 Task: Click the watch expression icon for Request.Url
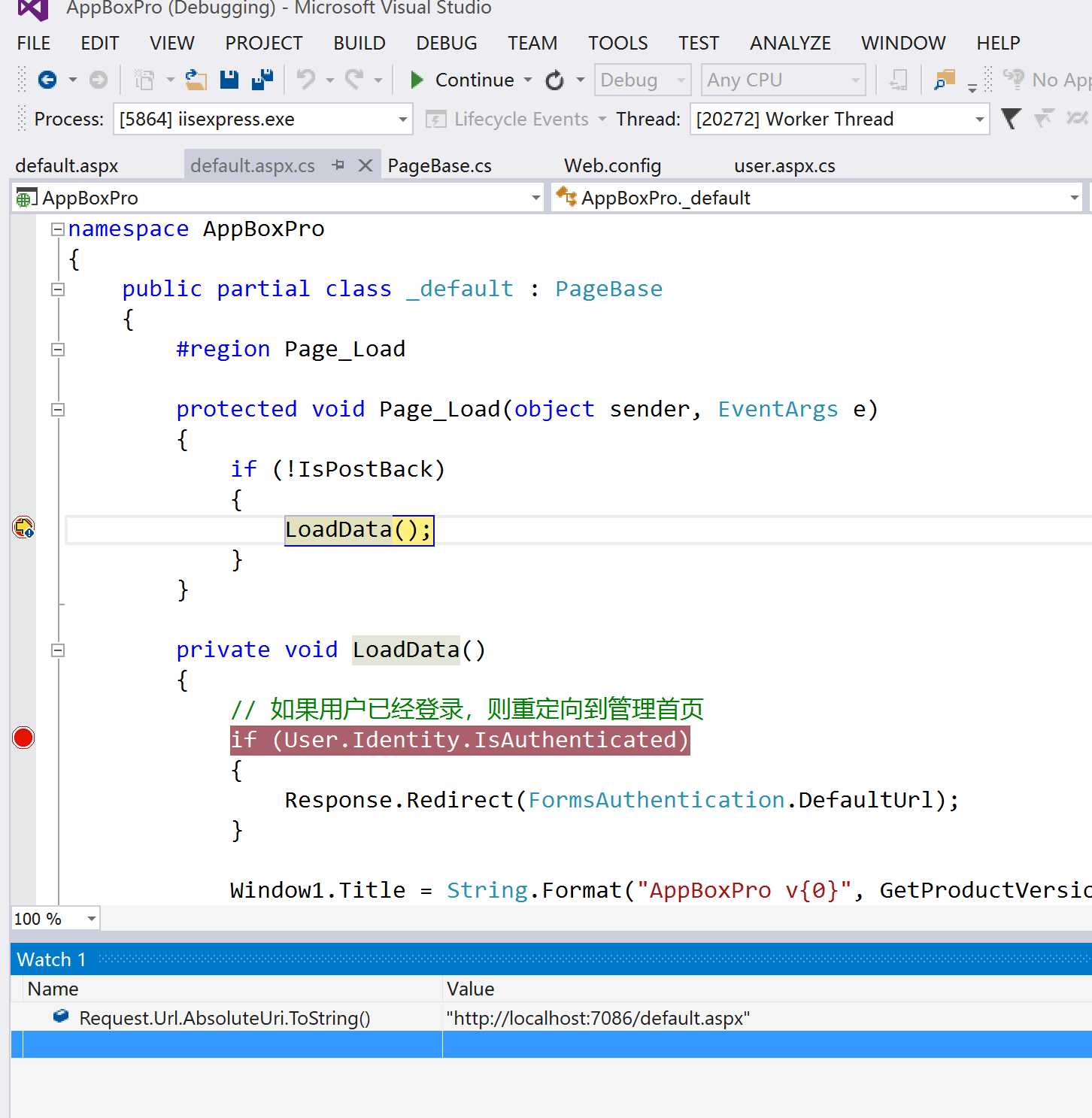61,1017
